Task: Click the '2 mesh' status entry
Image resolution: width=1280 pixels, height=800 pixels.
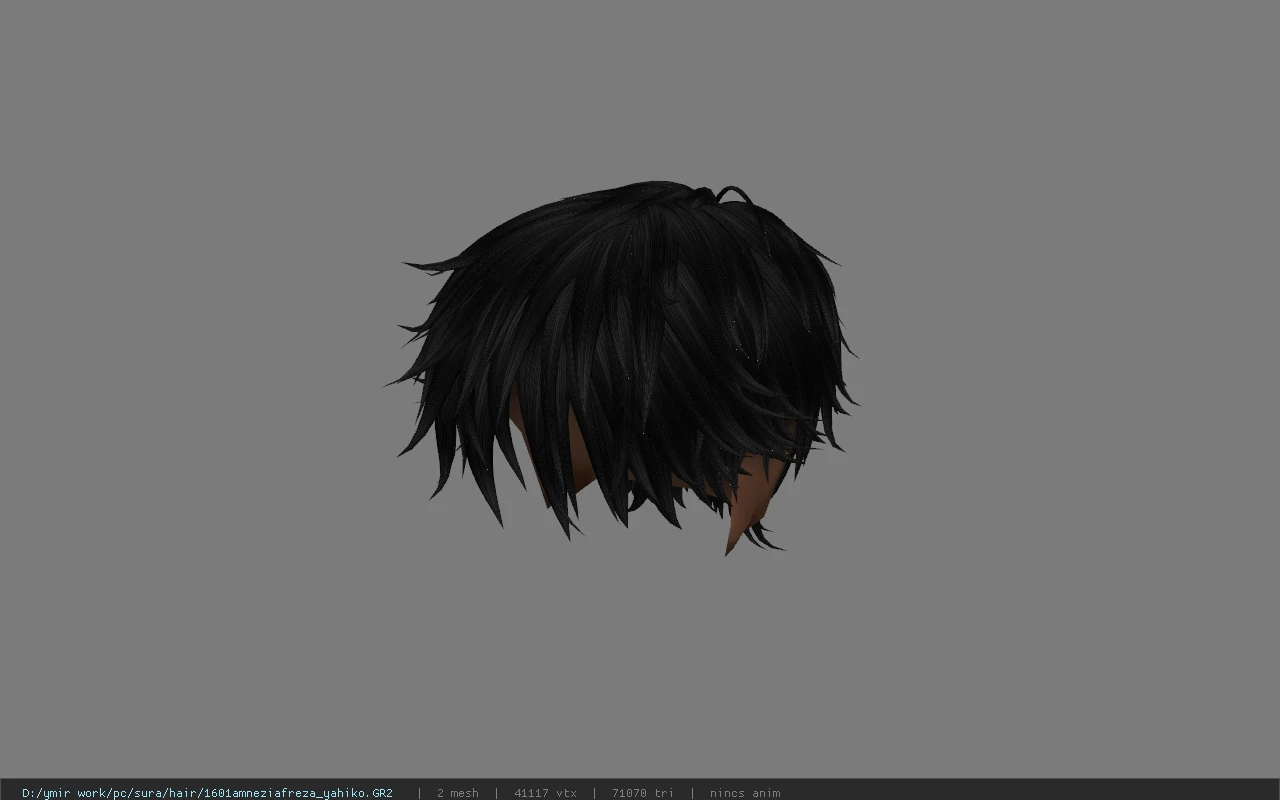Action: tap(457, 793)
